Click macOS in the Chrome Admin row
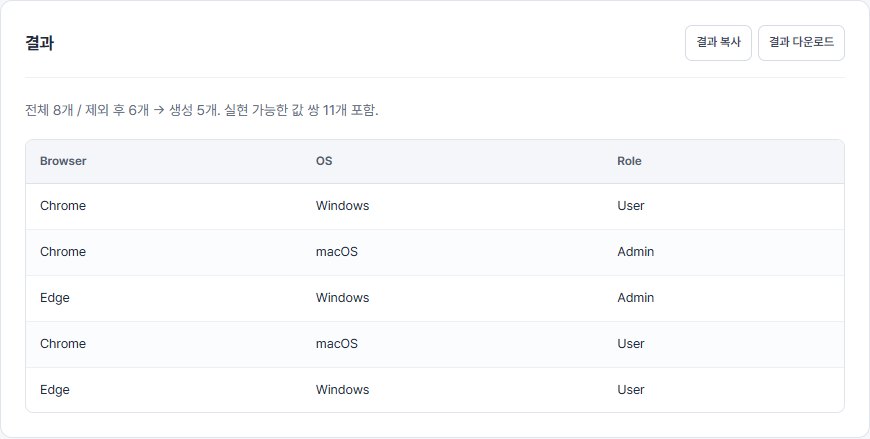This screenshot has height=439, width=870. coord(337,251)
